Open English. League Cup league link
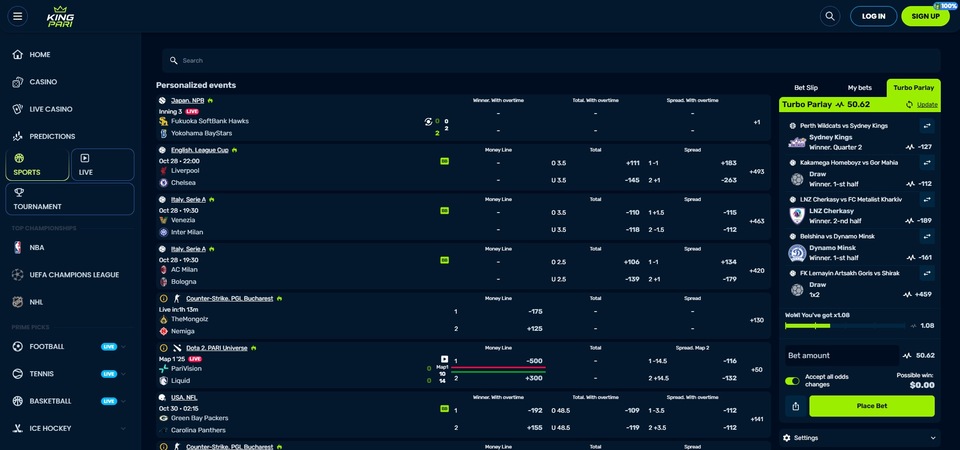This screenshot has width=960, height=450. click(x=200, y=150)
